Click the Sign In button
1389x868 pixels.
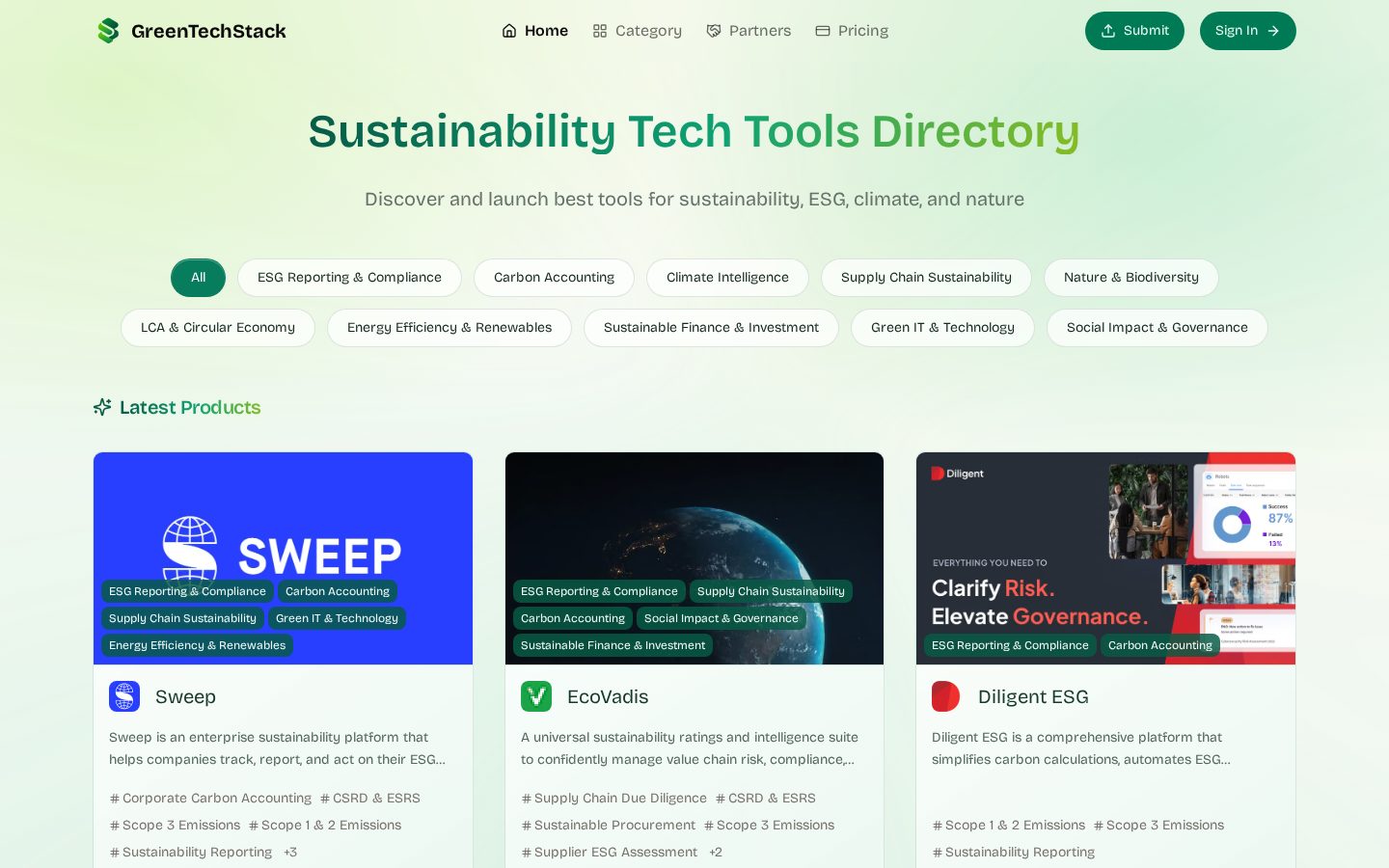(1247, 31)
